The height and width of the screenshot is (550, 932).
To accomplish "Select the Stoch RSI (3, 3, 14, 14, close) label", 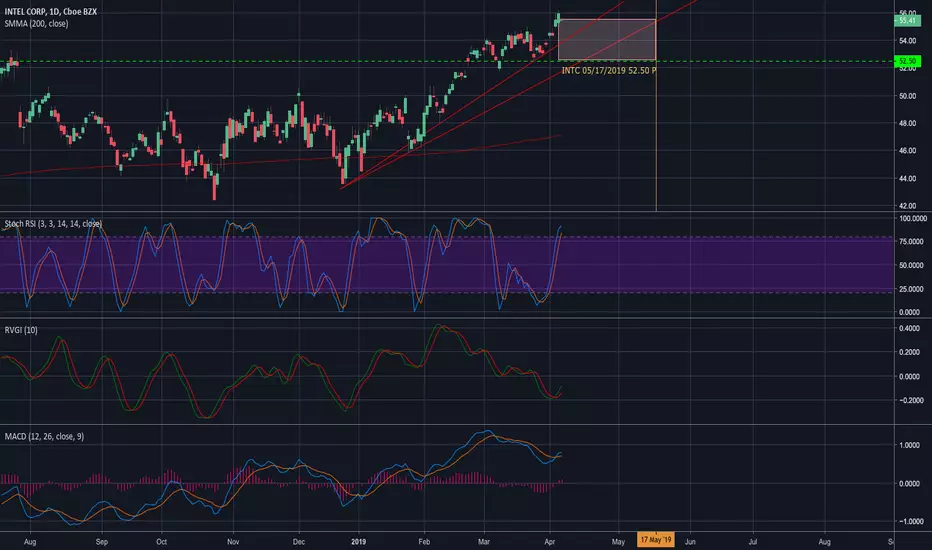I will point(53,224).
